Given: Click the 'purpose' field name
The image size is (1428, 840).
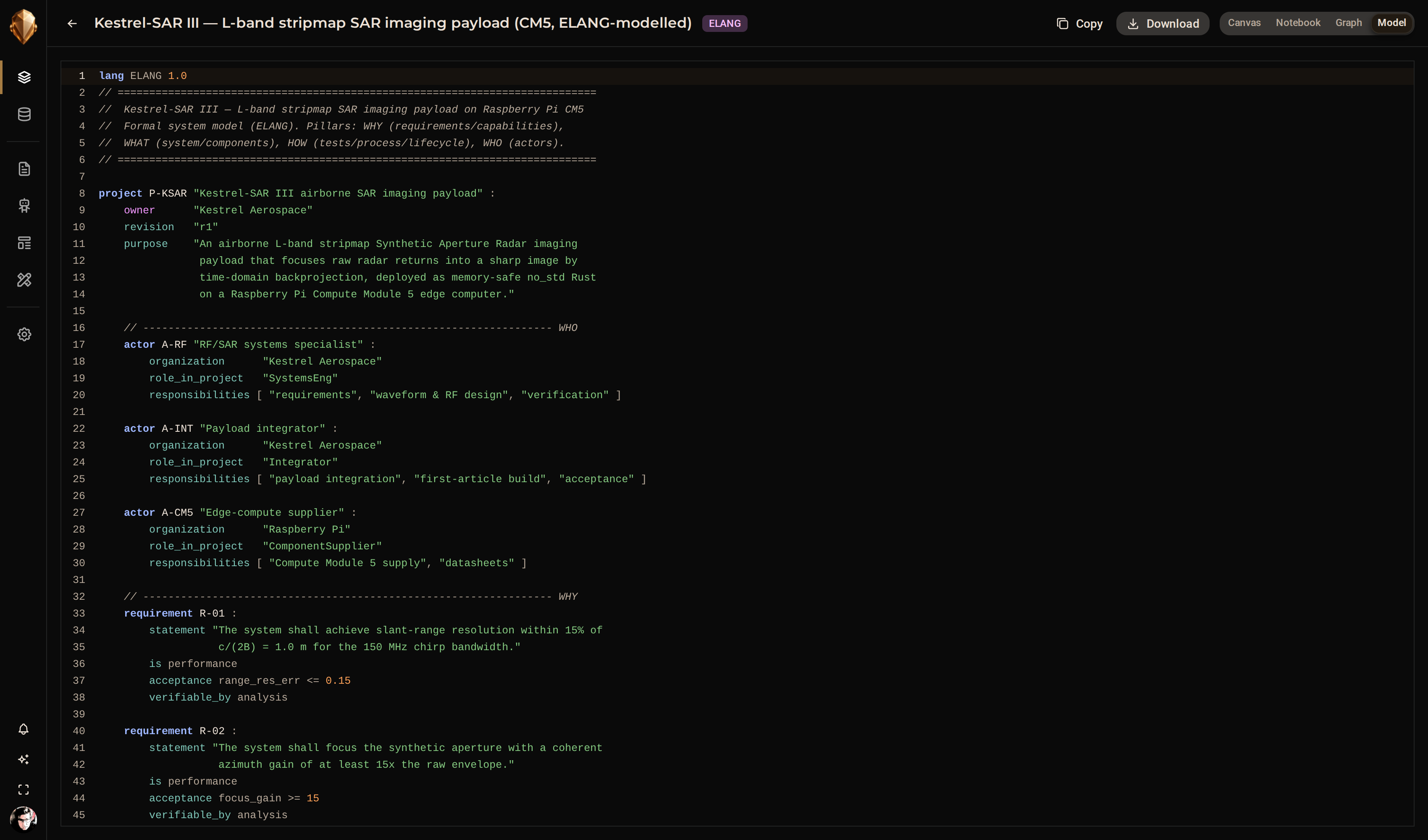Looking at the screenshot, I should pyautogui.click(x=146, y=244).
